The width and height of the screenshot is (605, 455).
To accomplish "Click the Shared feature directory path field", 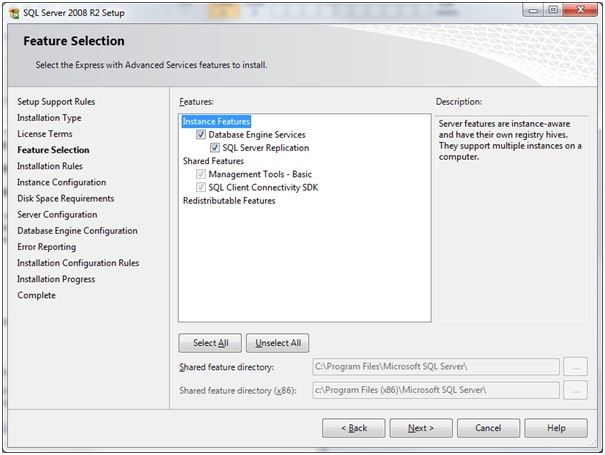I will pyautogui.click(x=436, y=367).
